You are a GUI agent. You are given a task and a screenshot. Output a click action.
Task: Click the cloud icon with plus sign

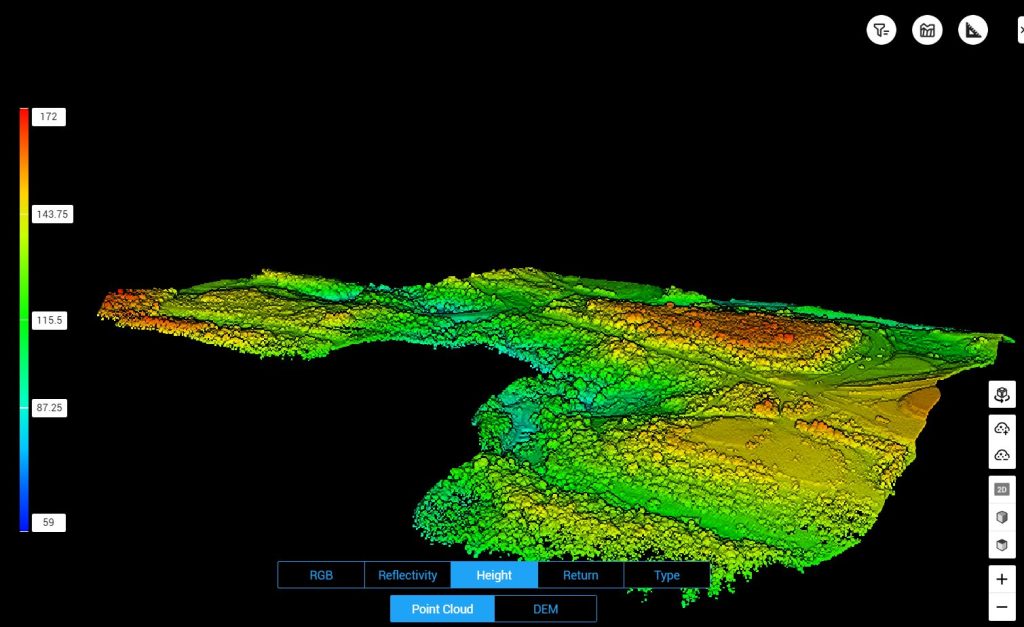click(x=1001, y=429)
